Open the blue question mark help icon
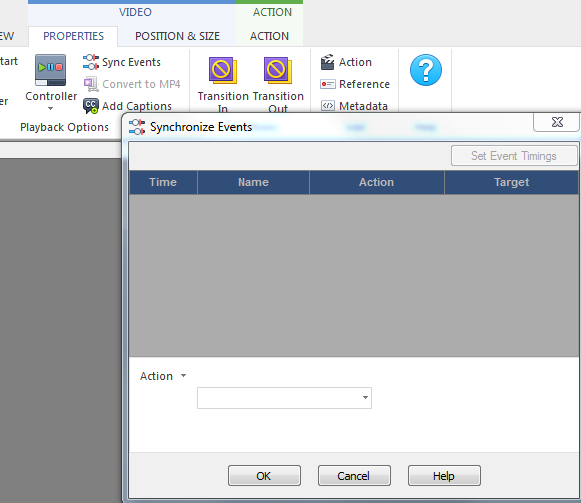This screenshot has height=503, width=581. [x=426, y=70]
